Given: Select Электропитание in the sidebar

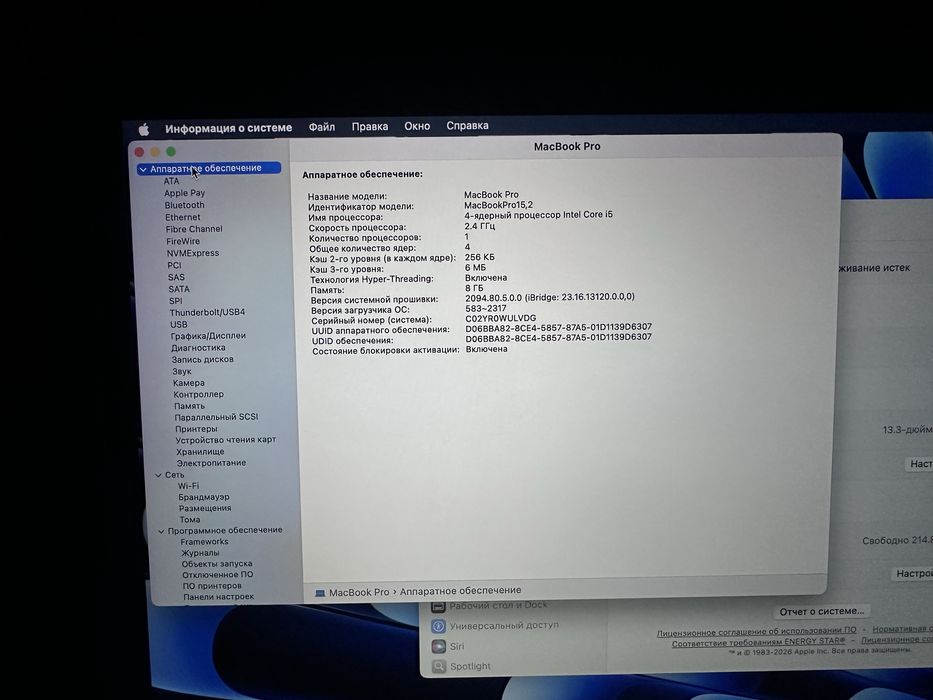Looking at the screenshot, I should (211, 463).
